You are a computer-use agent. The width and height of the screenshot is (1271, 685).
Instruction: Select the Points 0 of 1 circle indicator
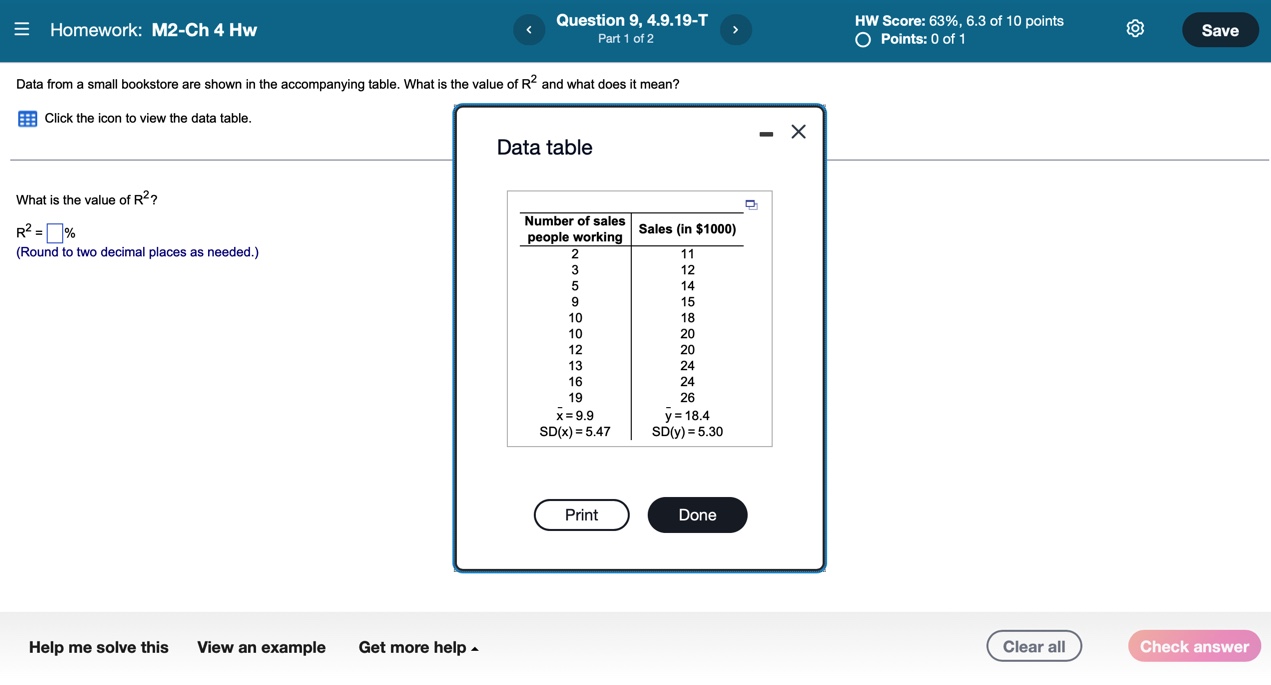863,40
